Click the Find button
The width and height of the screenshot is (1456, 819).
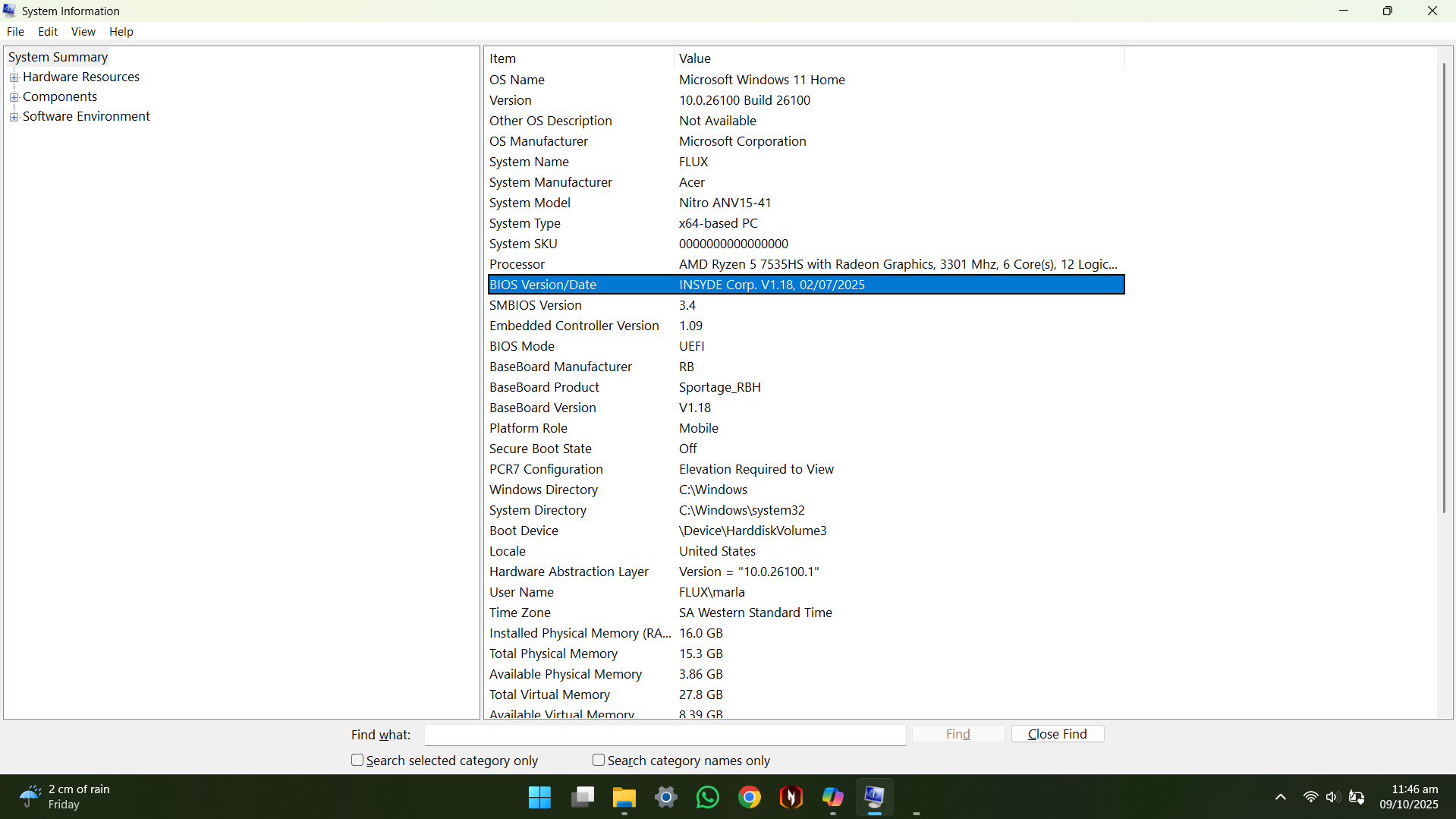coord(958,734)
